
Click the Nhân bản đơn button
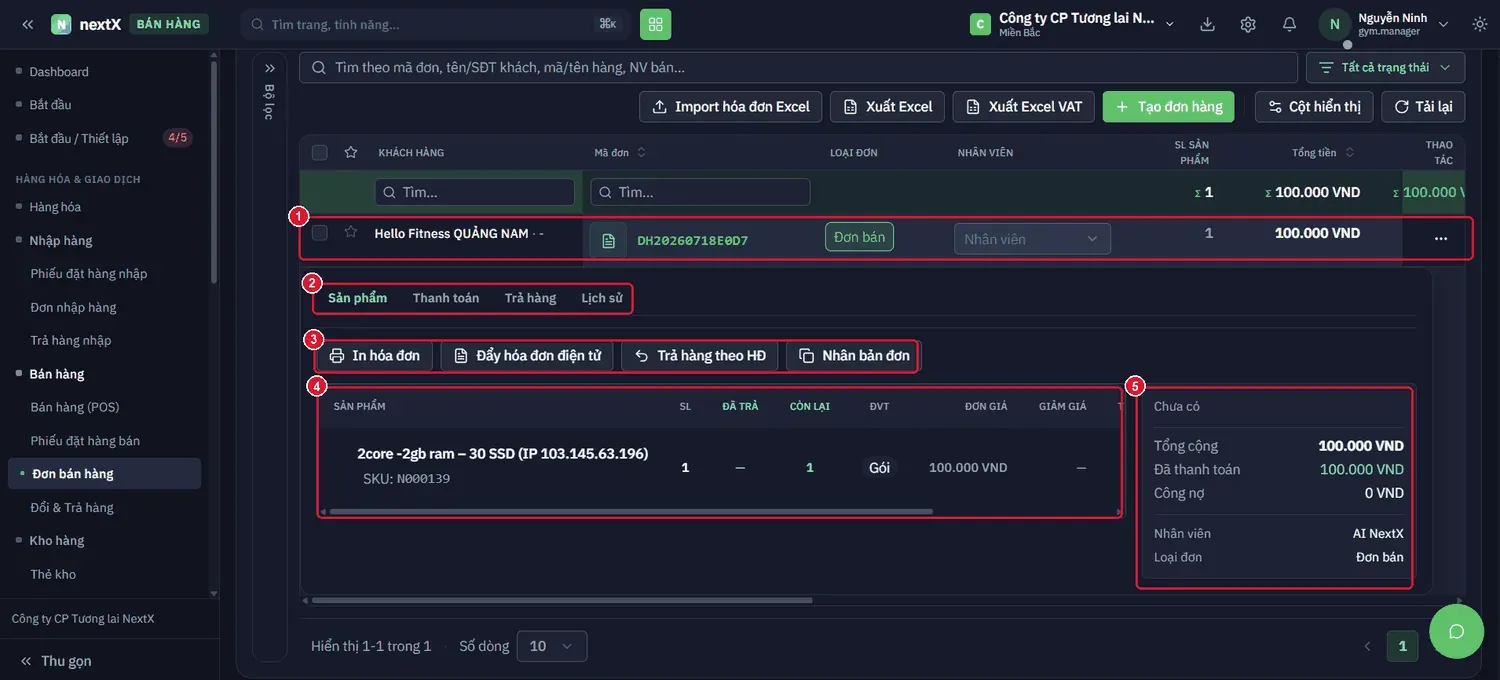pyautogui.click(x=853, y=356)
